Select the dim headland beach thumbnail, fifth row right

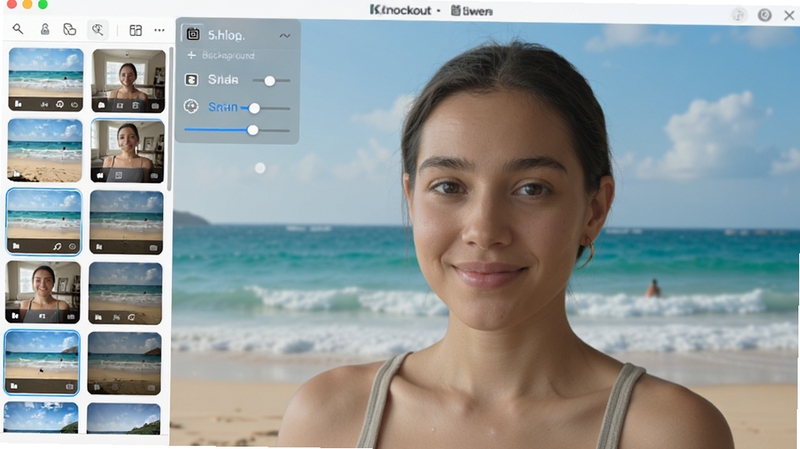(124, 363)
